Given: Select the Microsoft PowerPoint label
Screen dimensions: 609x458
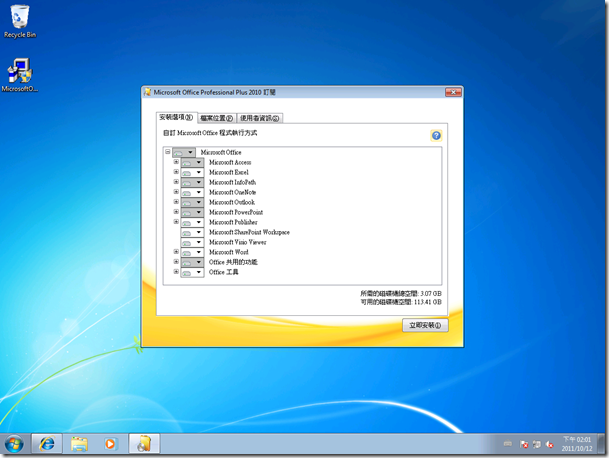Looking at the screenshot, I should [x=236, y=212].
